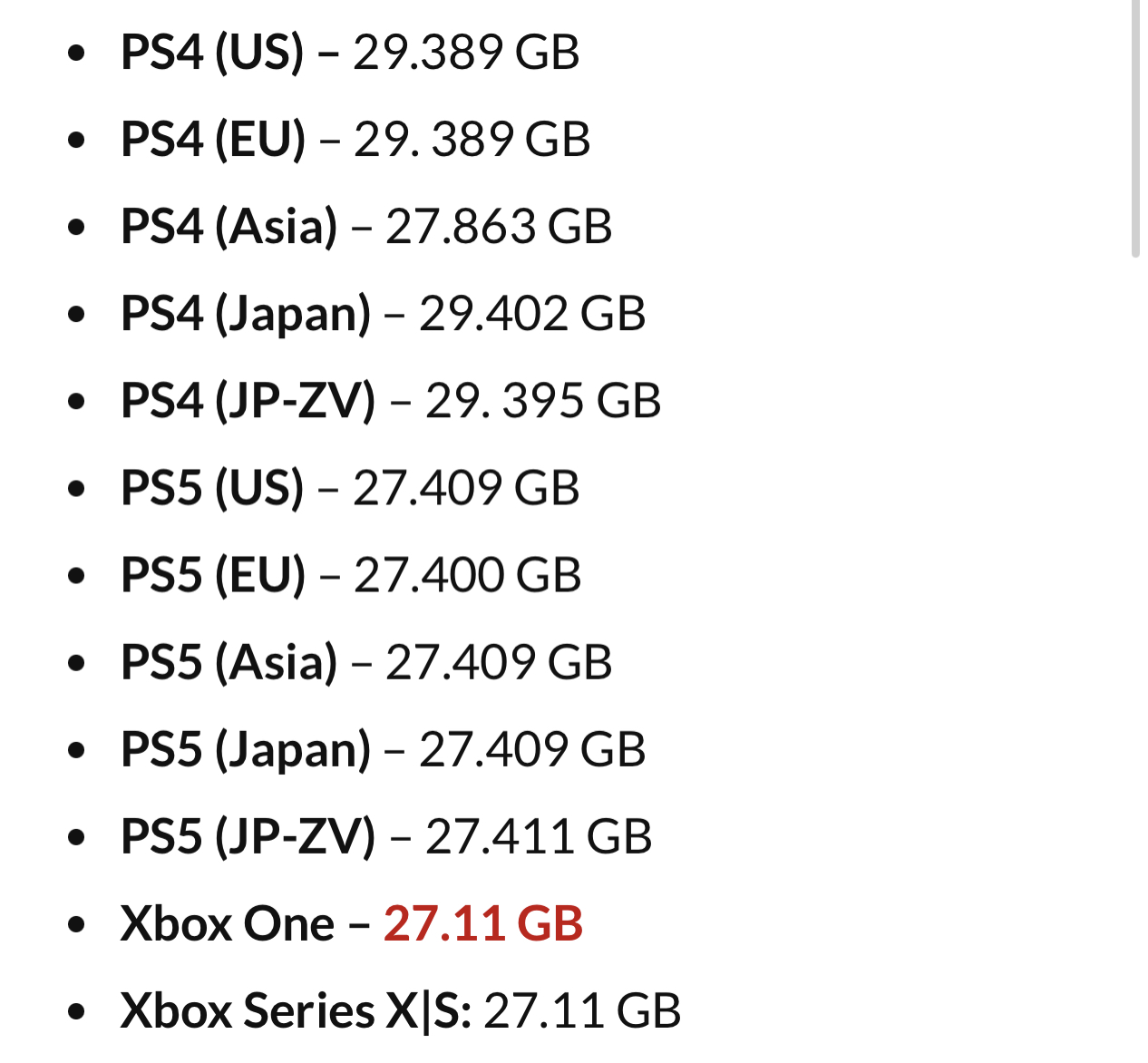
Task: Click the red 27.11 GB link
Action: tap(483, 923)
